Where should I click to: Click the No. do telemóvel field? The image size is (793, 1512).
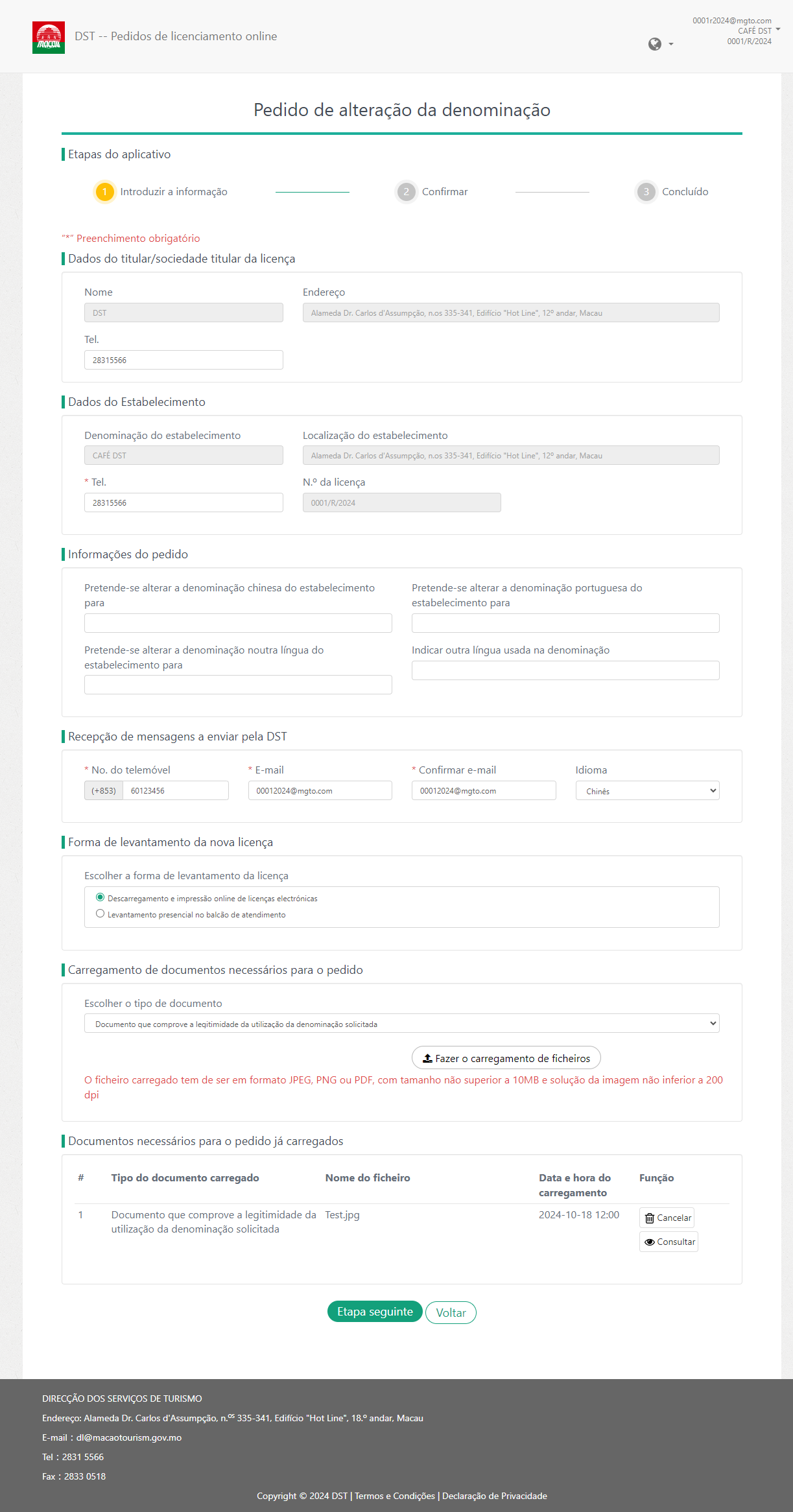[x=175, y=791]
